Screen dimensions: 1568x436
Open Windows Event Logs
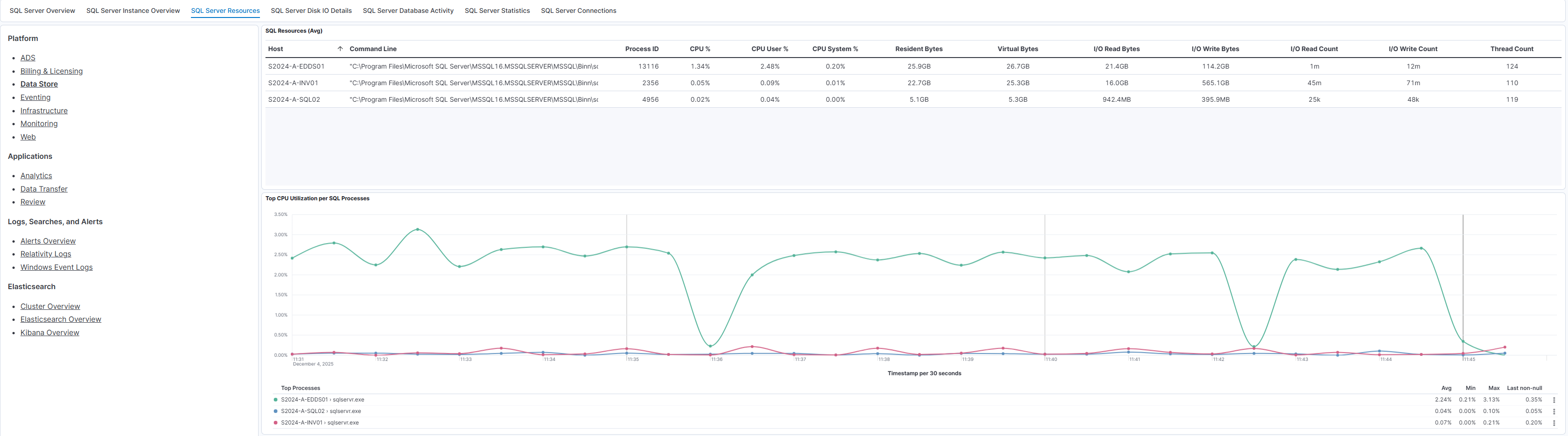pos(56,267)
